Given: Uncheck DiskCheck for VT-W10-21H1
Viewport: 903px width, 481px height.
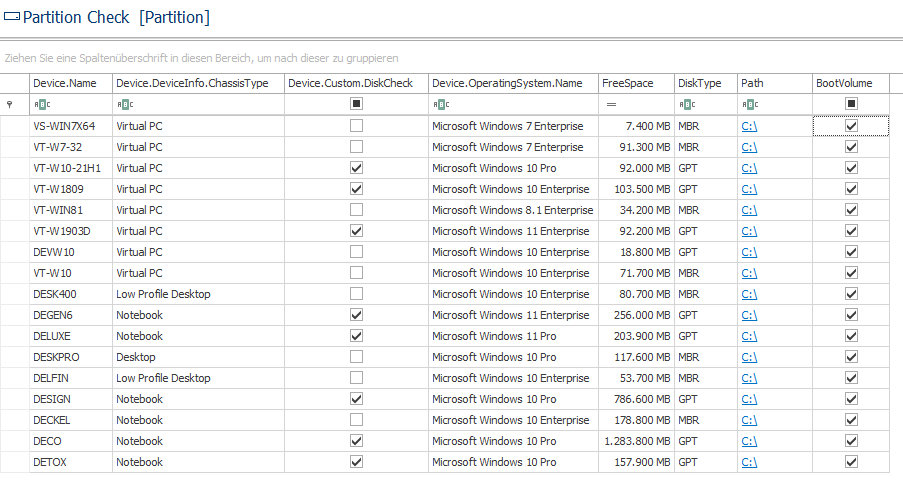Looking at the screenshot, I should click(356, 168).
